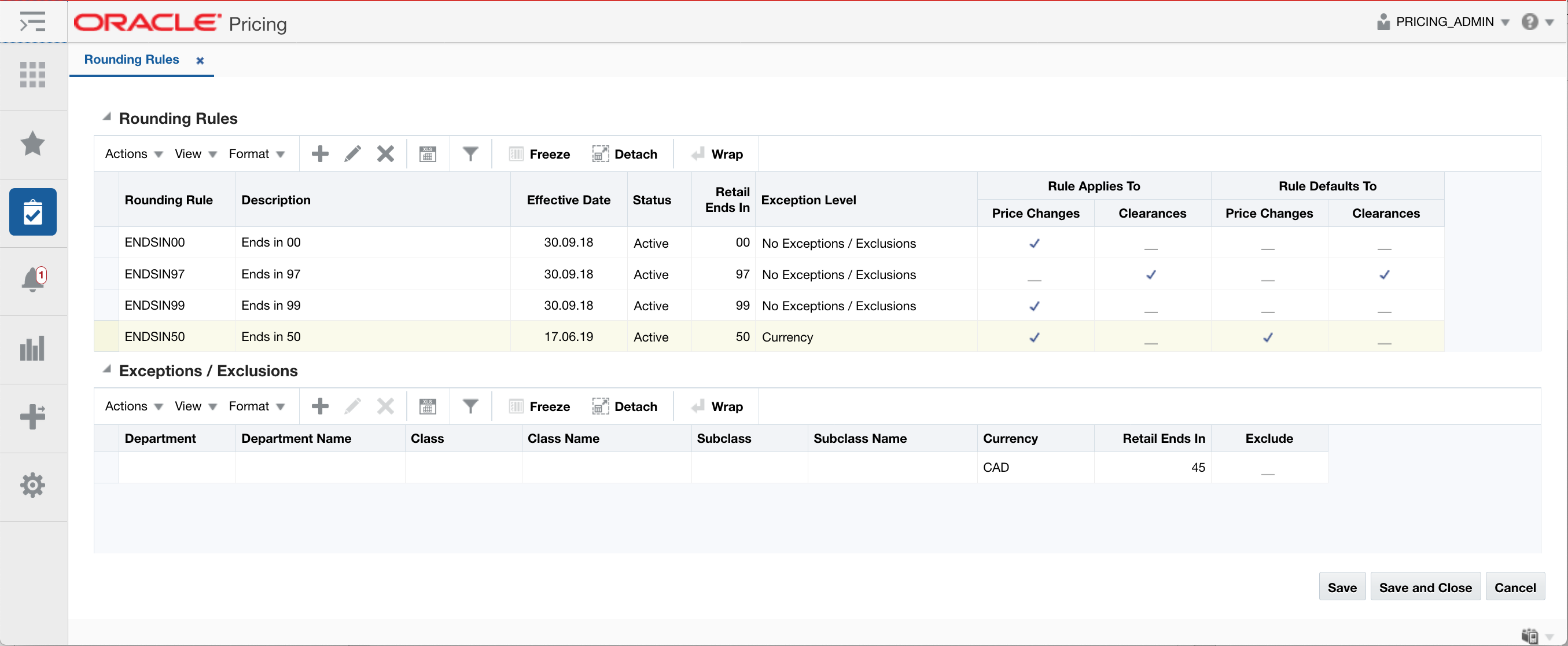The height and width of the screenshot is (646, 1568).
Task: Open the View menu in Rounding Rules toolbar
Action: click(x=195, y=154)
